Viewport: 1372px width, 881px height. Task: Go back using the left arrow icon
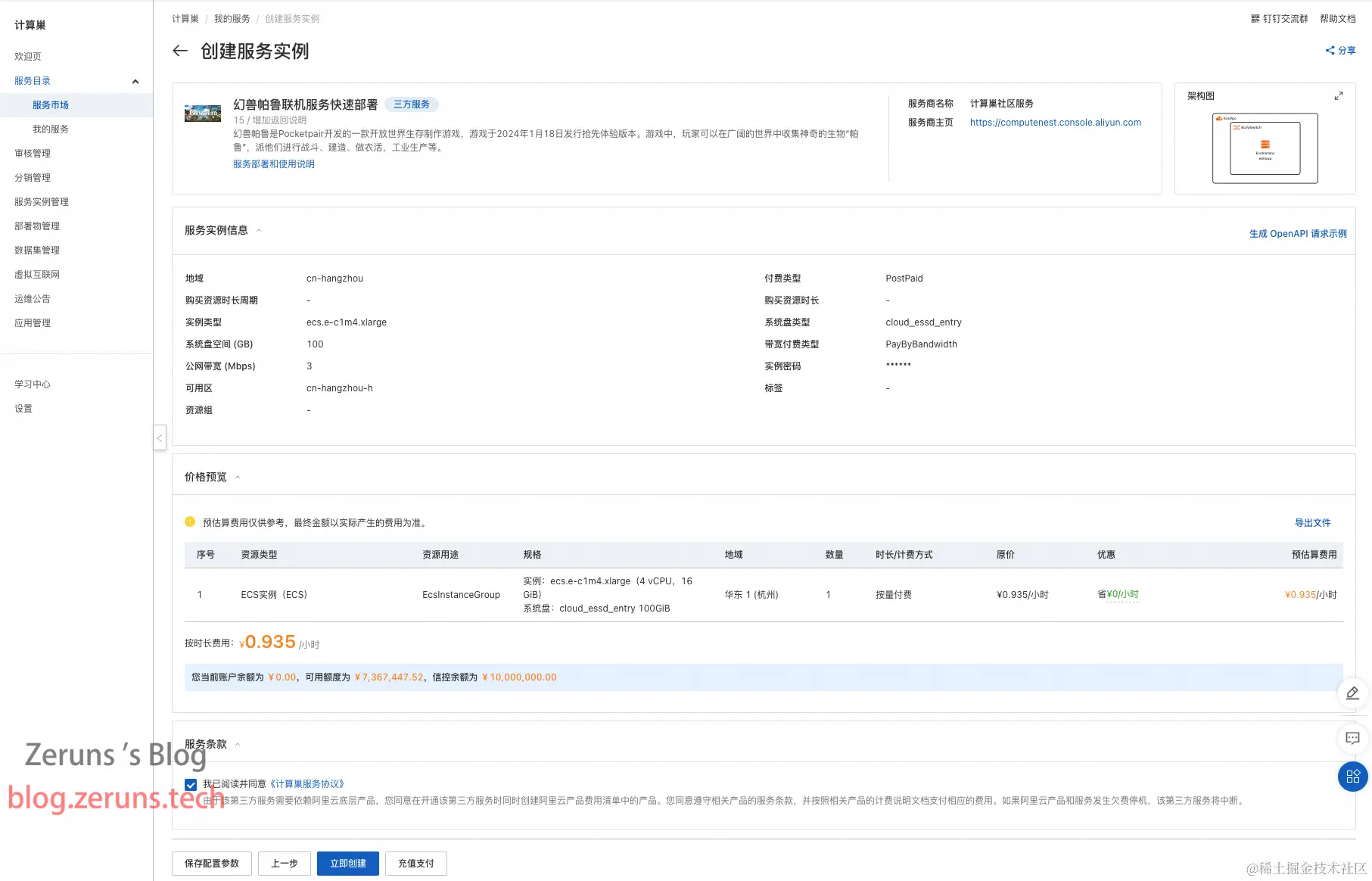[x=180, y=51]
